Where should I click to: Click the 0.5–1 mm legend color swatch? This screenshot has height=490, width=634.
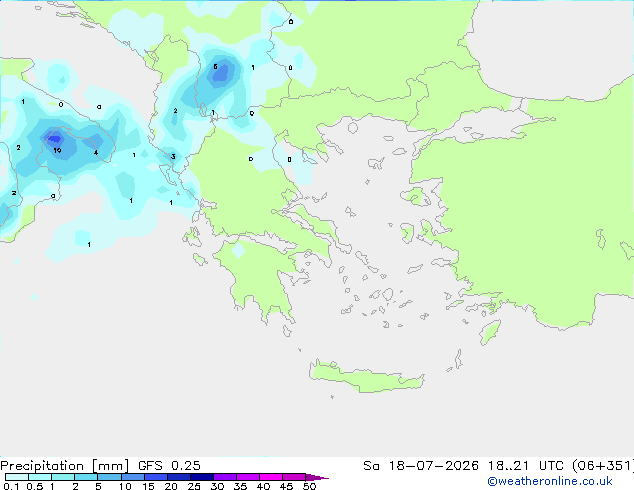(x=40, y=477)
